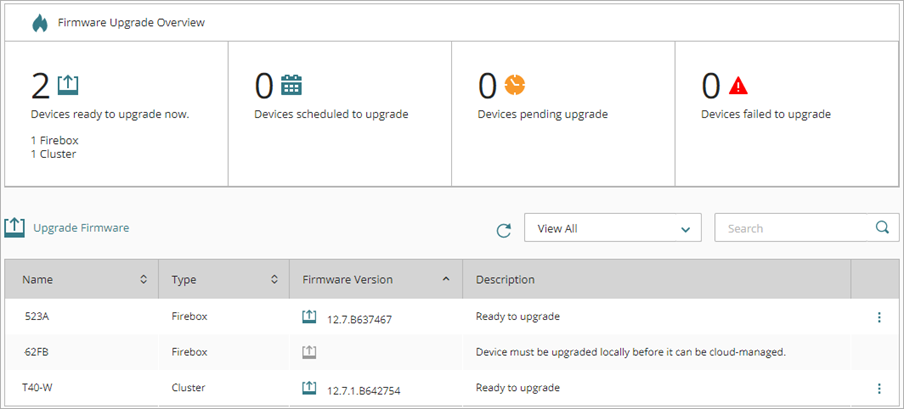This screenshot has width=904, height=409.
Task: Click the grey upgrade icon in the 62FB row
Action: [309, 351]
